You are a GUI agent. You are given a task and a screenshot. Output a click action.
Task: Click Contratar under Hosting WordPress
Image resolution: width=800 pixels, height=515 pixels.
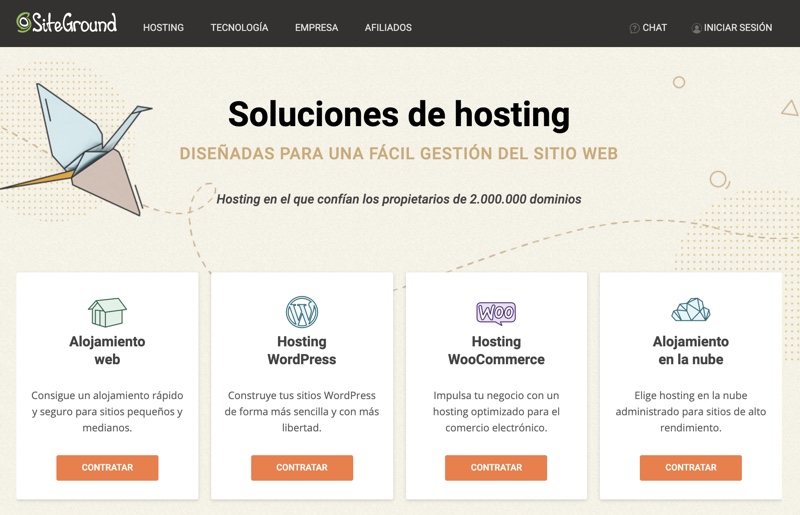tap(302, 468)
